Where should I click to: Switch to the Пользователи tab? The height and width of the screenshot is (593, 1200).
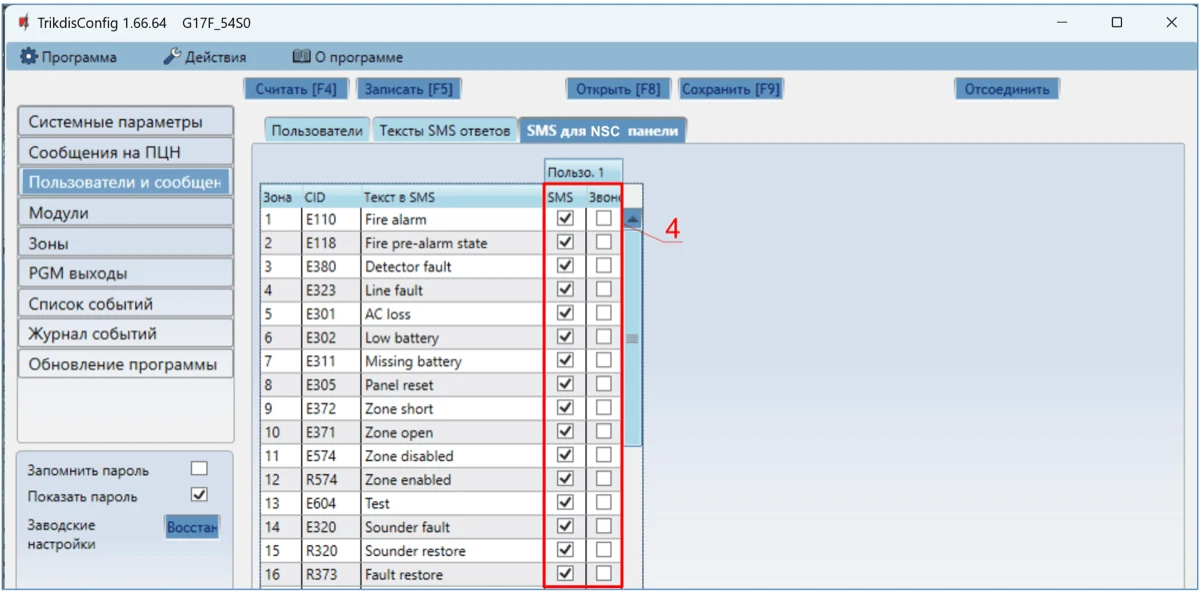click(x=316, y=131)
